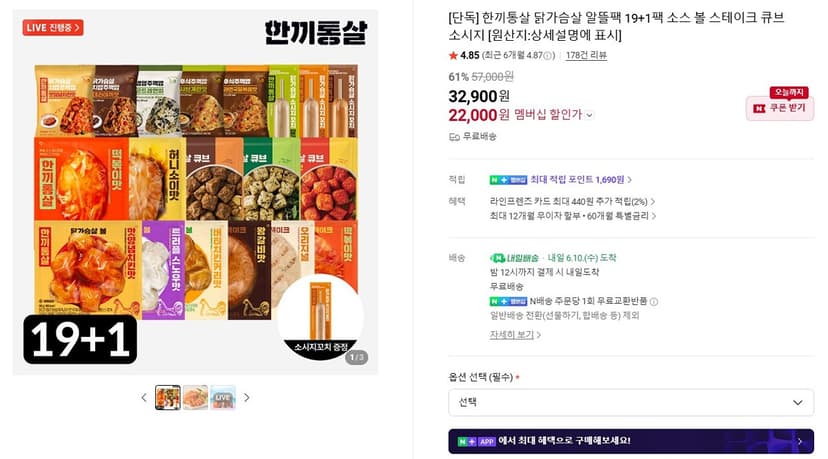Go to previous thumbnail with left arrow

(144, 398)
